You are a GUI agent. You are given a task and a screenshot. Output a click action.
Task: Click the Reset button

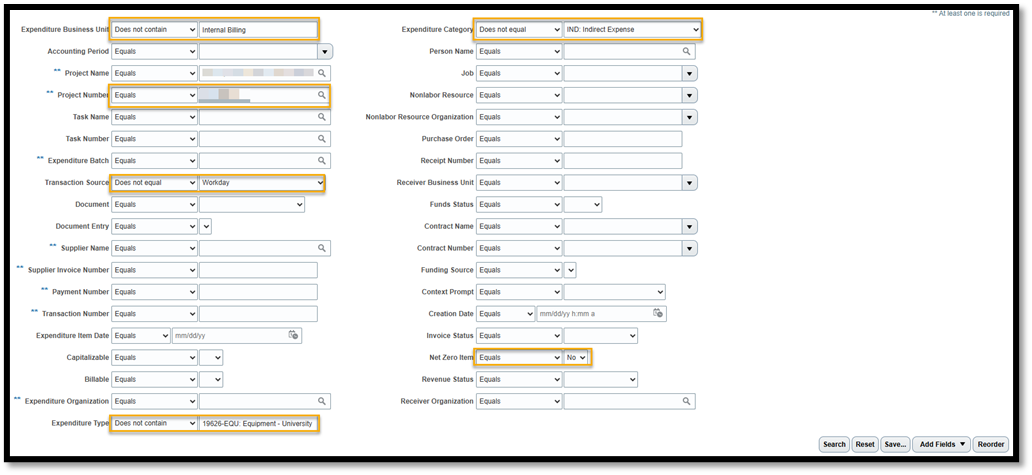pos(864,444)
